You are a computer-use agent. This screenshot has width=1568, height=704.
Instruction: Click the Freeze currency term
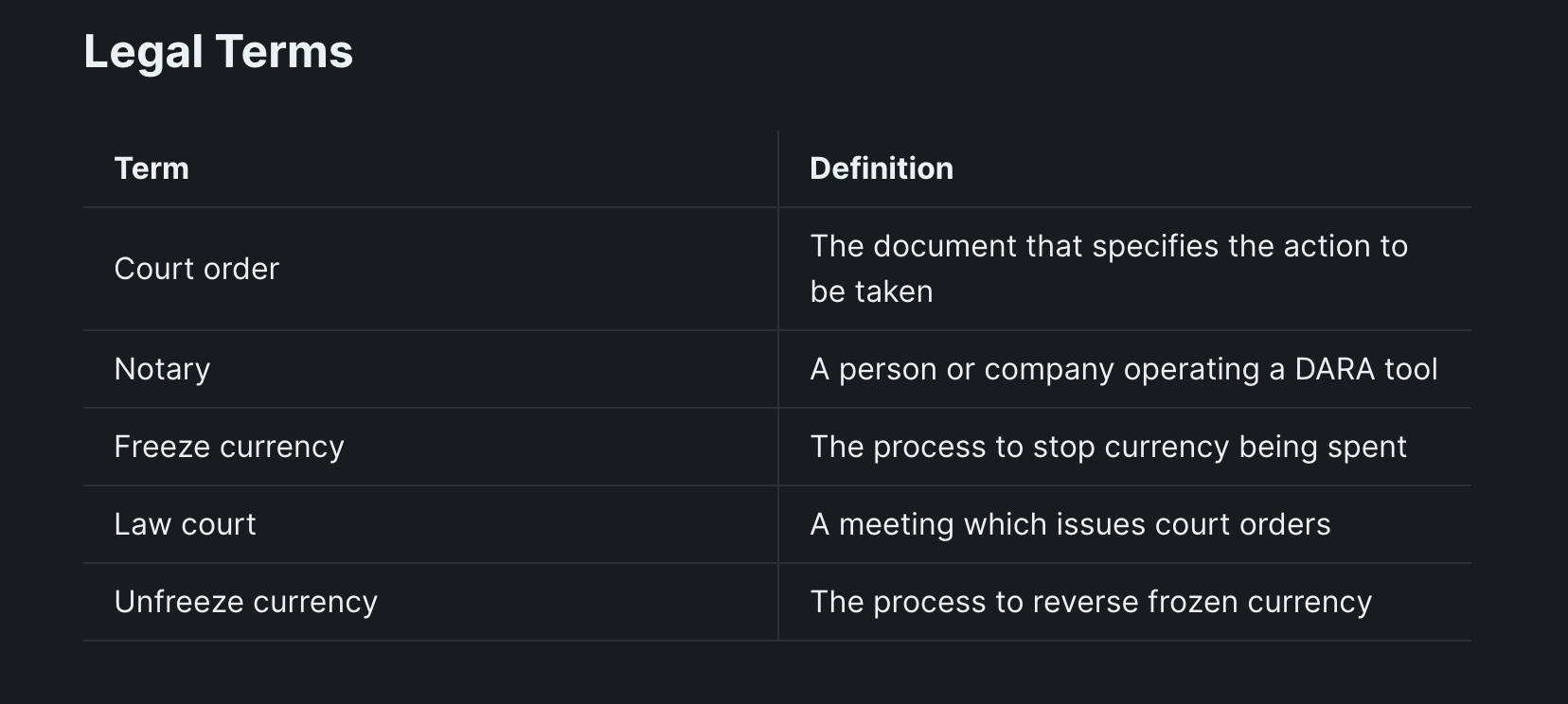click(x=228, y=447)
